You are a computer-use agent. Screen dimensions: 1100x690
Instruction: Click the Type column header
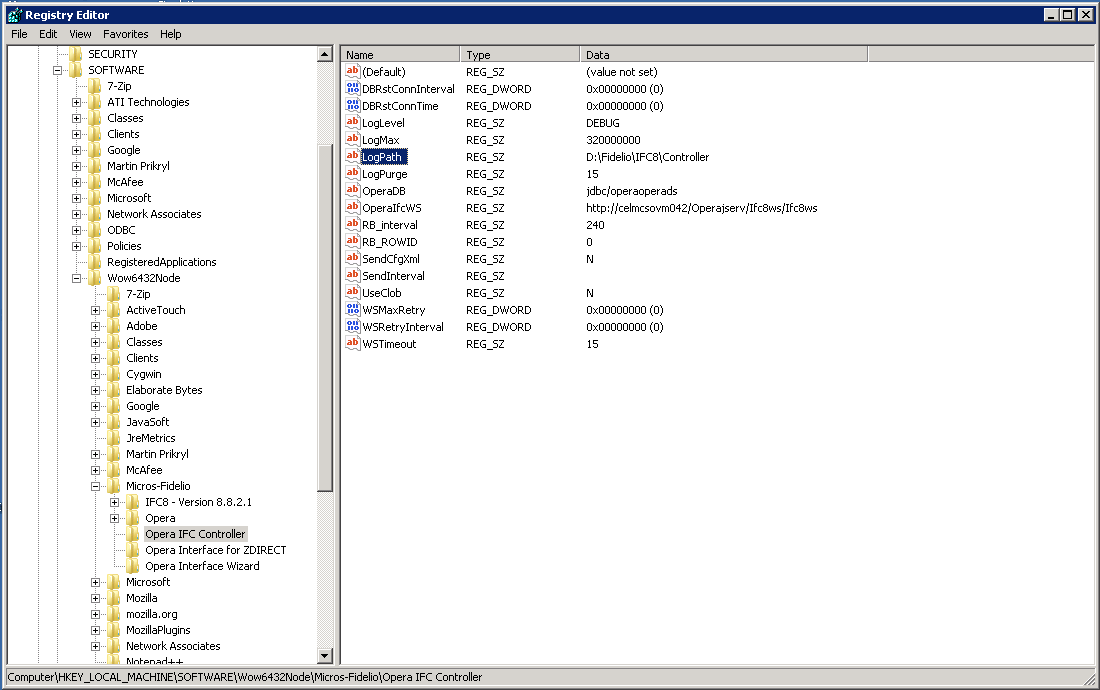[x=520, y=55]
